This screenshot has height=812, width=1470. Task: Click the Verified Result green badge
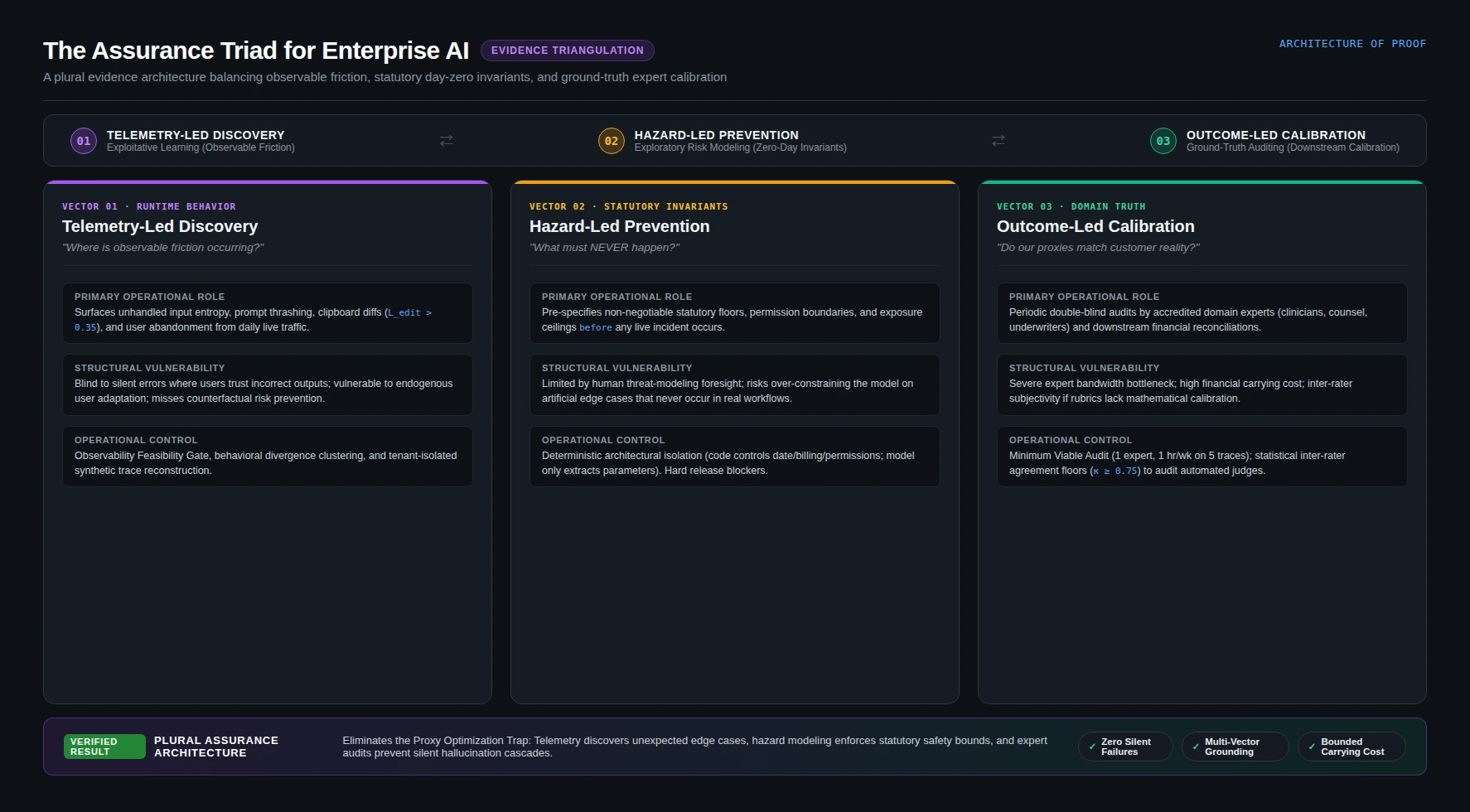point(104,747)
